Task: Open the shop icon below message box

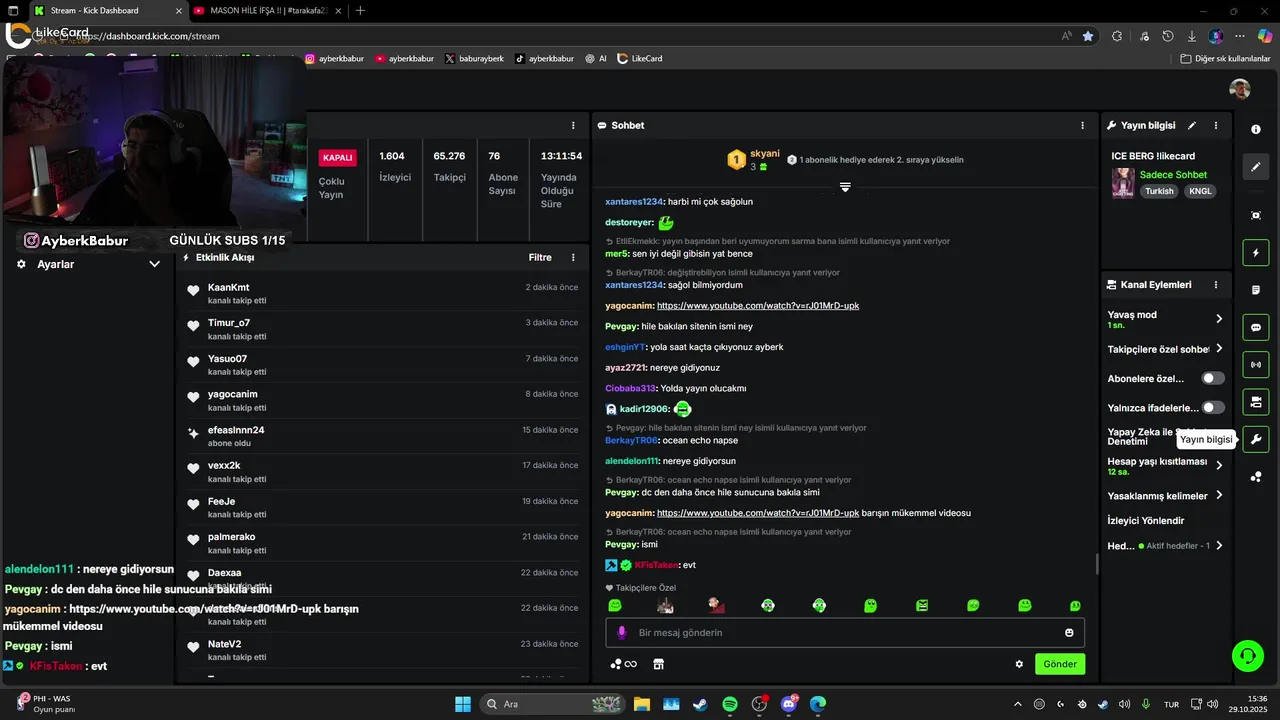Action: click(x=658, y=664)
